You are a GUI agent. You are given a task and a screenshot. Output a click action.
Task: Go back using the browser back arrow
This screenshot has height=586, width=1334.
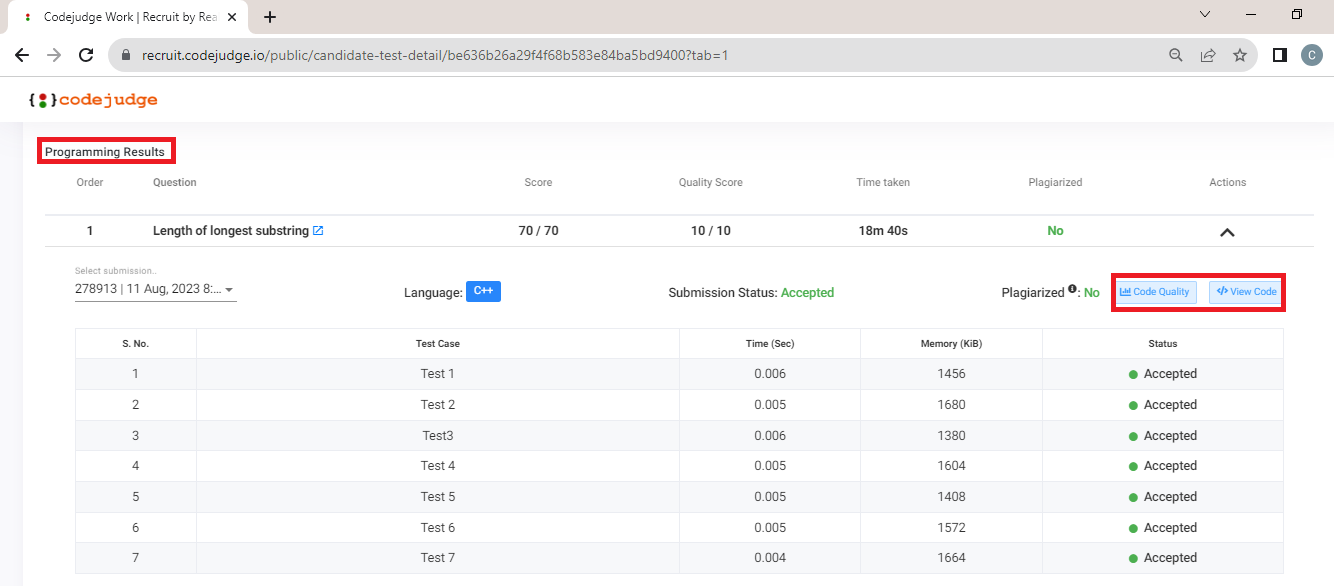click(x=22, y=55)
